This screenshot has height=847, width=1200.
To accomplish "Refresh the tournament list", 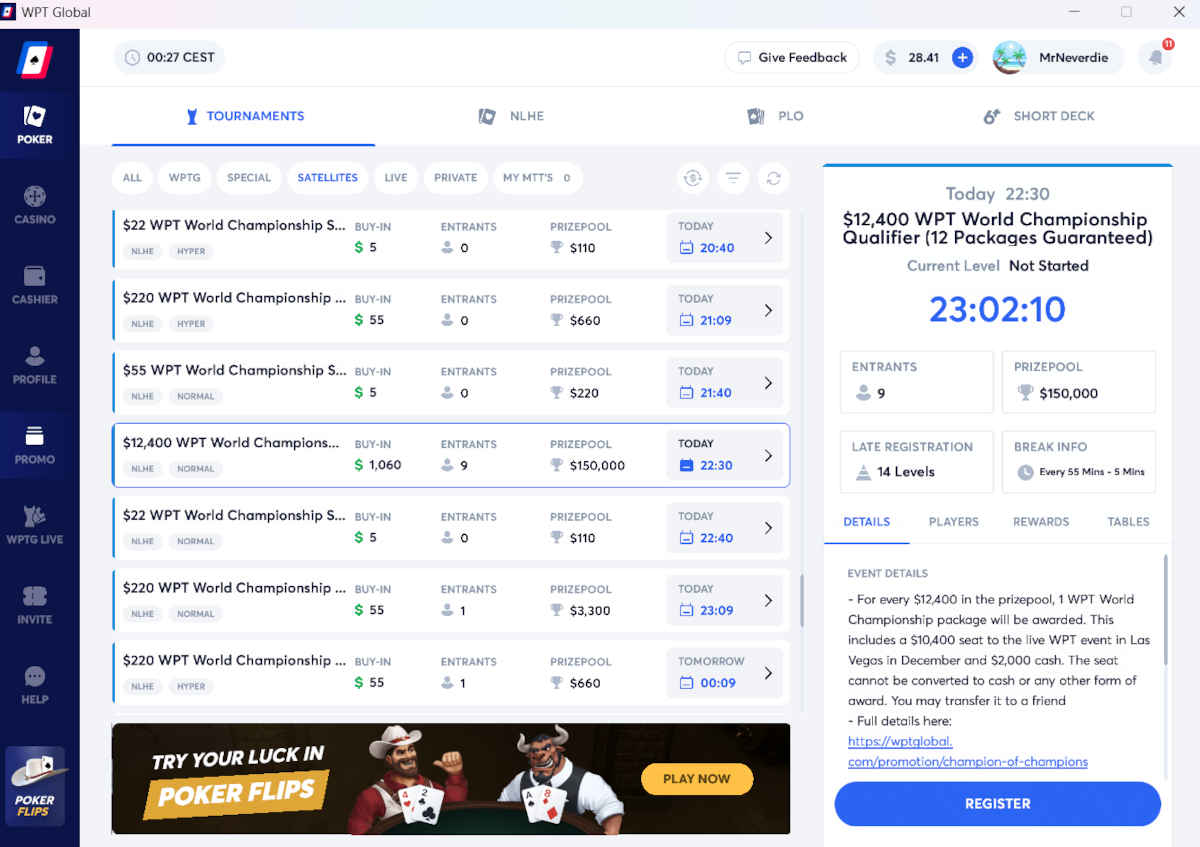I will point(773,178).
